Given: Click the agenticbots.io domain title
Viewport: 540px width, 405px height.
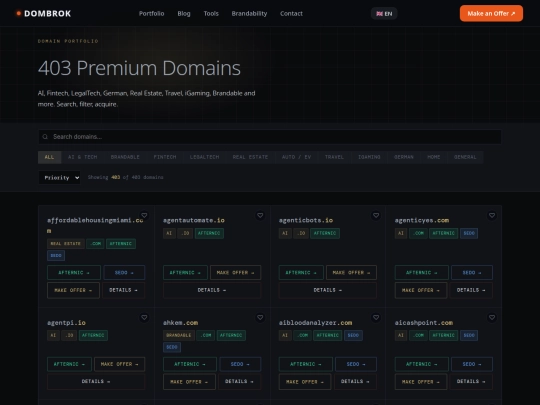Looking at the screenshot, I should [x=306, y=220].
